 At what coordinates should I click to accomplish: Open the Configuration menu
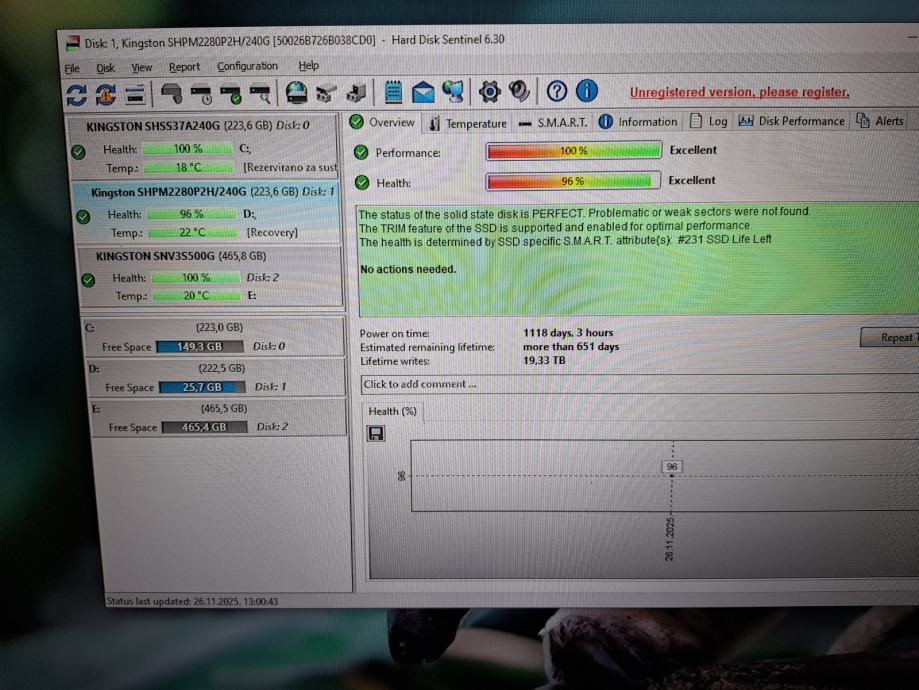[247, 66]
